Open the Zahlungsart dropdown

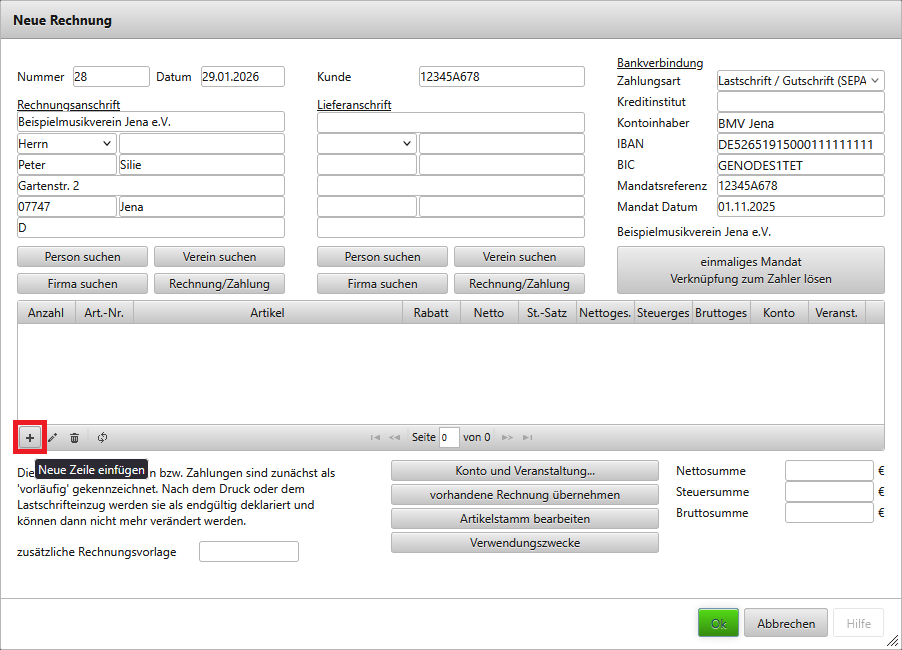(800, 80)
